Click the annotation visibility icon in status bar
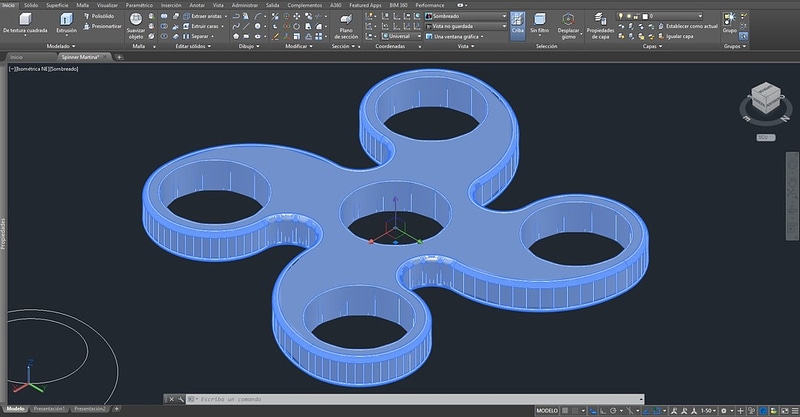This screenshot has width=800, height=417. pos(674,410)
